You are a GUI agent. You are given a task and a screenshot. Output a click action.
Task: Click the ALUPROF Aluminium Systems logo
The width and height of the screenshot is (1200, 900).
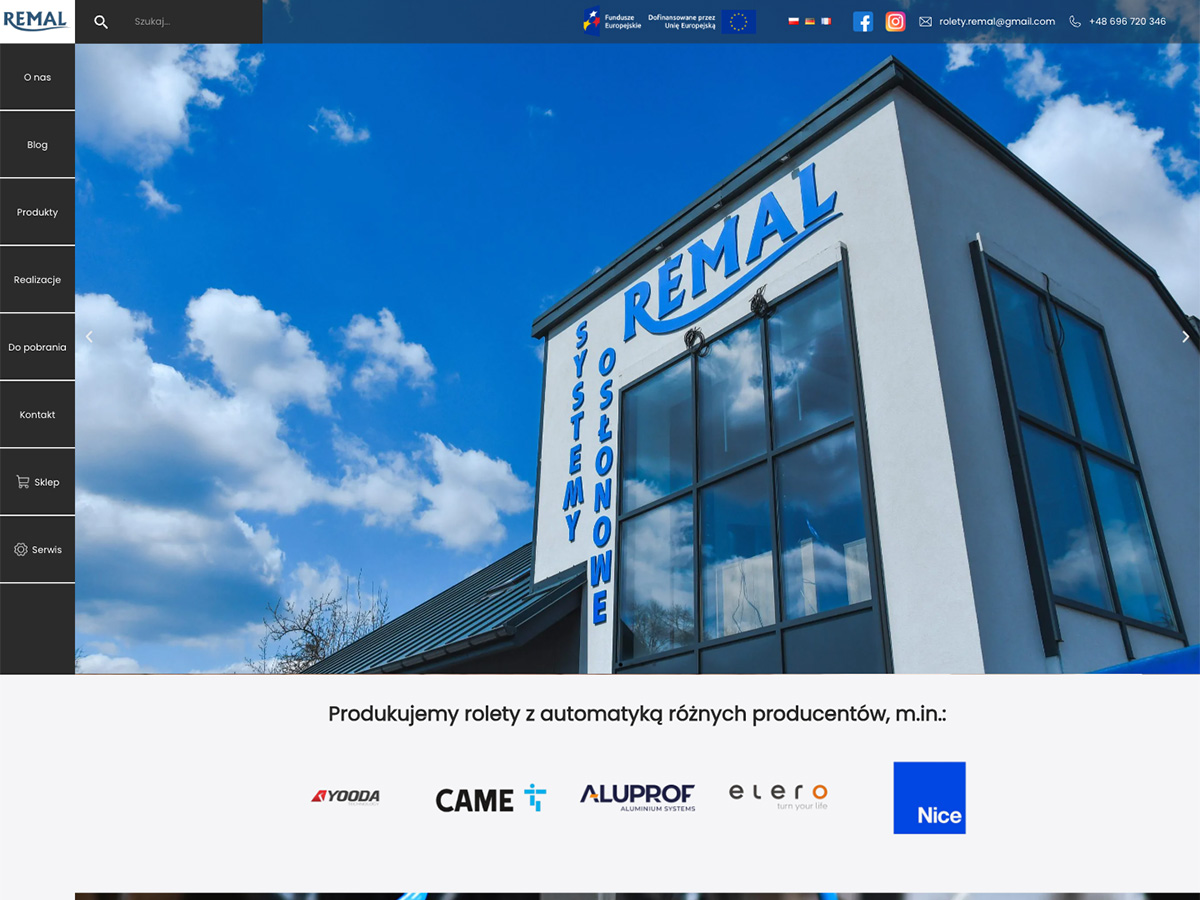[638, 797]
